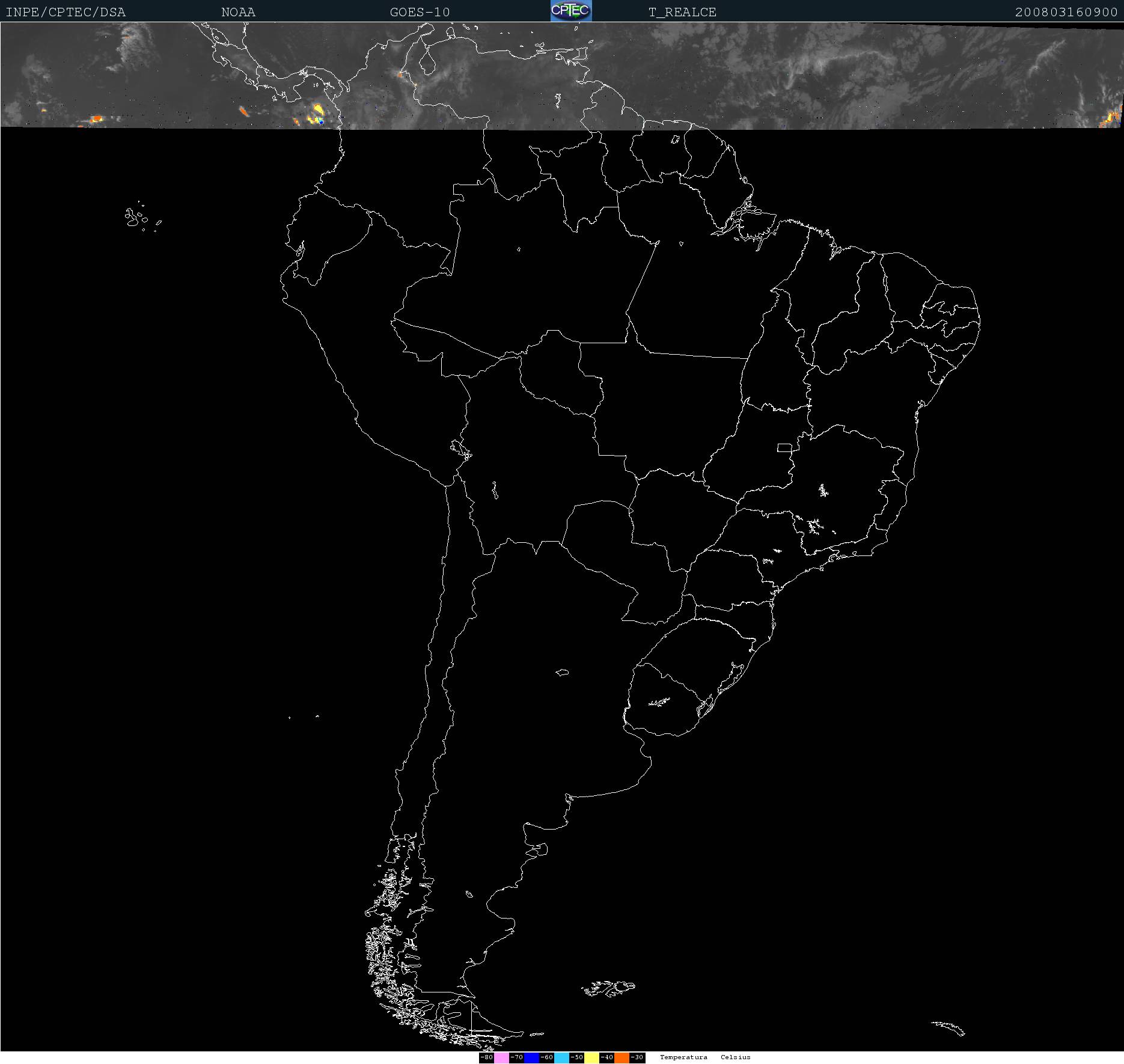Click the dark blue legend swatch
Image resolution: width=1124 pixels, height=1064 pixels.
(531, 1057)
